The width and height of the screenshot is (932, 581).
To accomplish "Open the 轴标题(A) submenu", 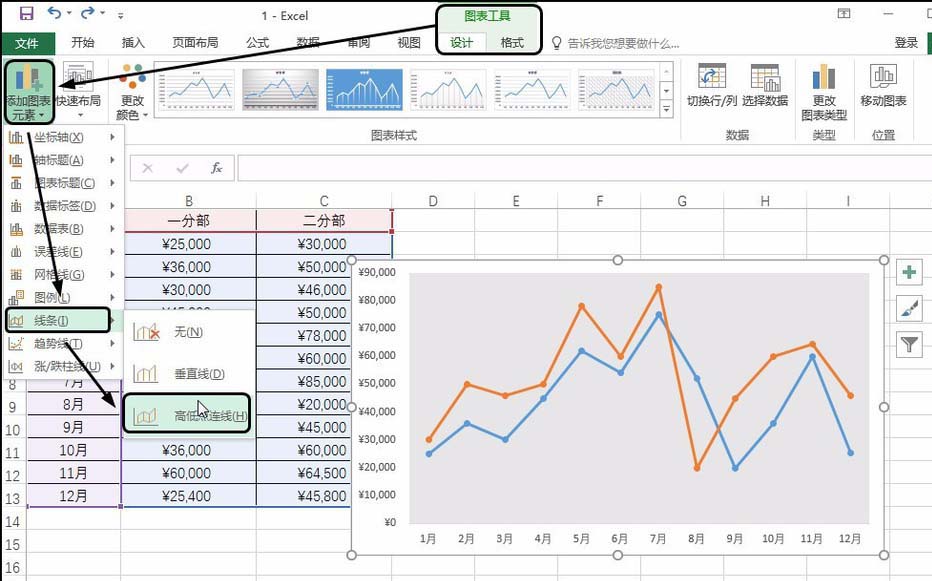I will tap(62, 160).
